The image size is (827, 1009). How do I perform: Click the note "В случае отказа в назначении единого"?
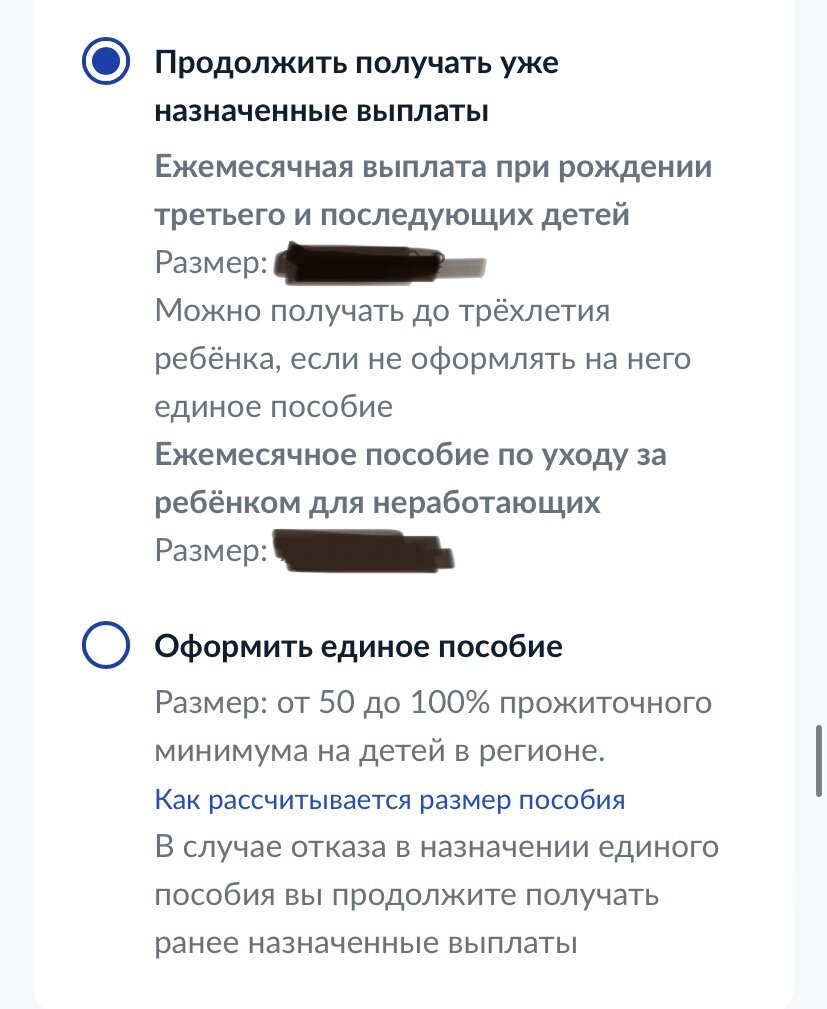(x=437, y=847)
